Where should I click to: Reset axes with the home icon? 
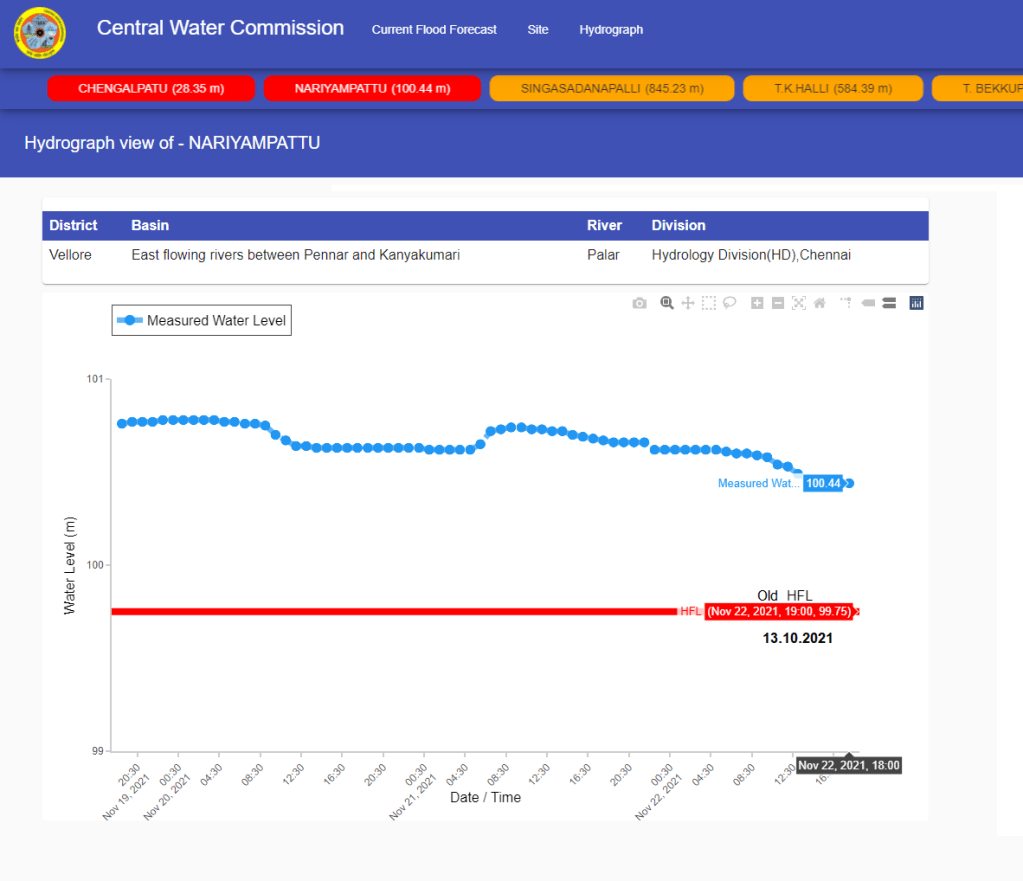(x=819, y=303)
